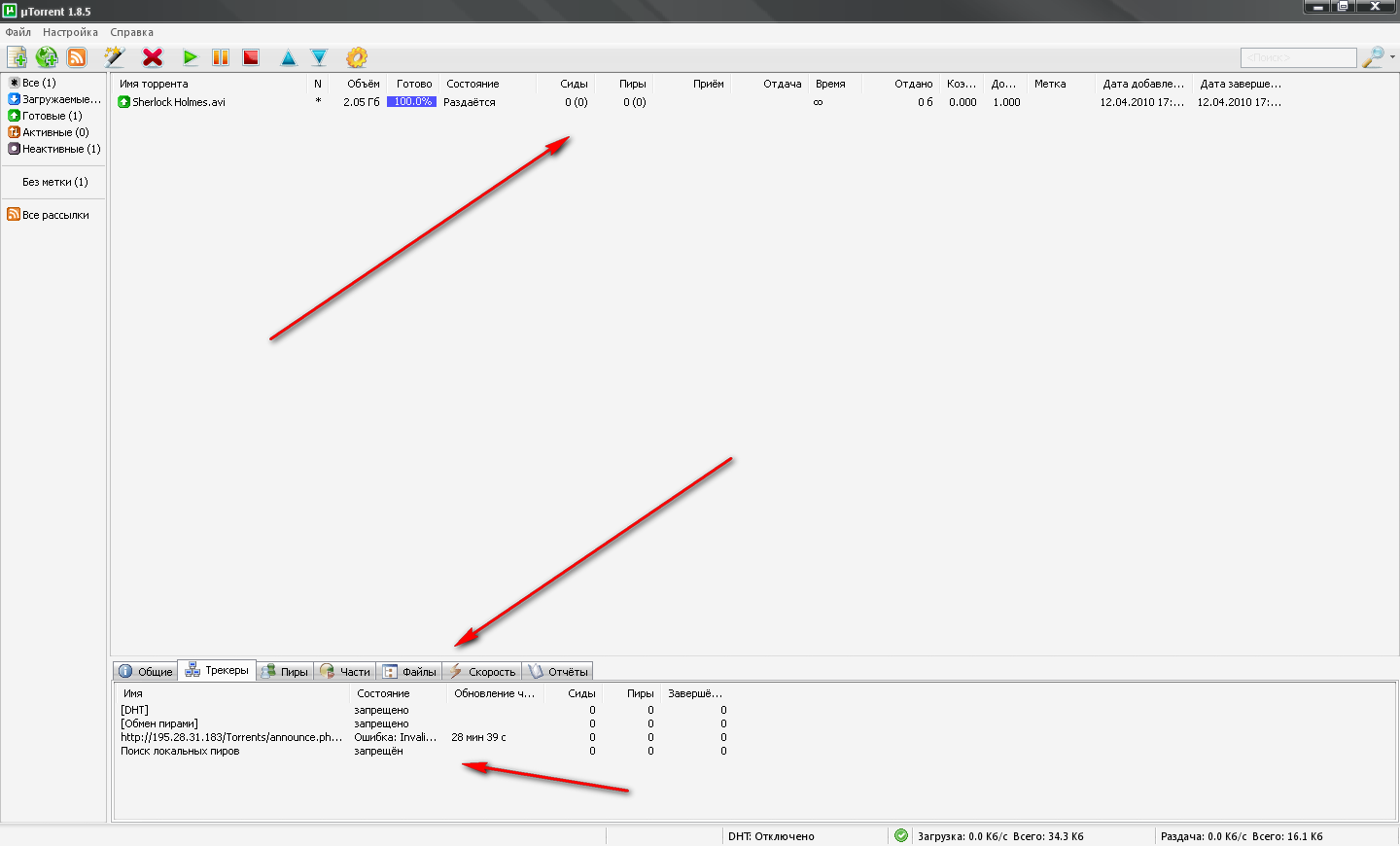
Task: Click the Раздача speed status bar entry
Action: click(x=1242, y=836)
